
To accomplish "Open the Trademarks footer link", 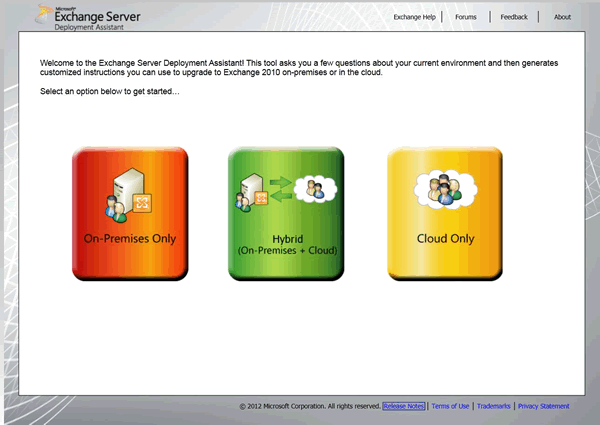I will [494, 406].
